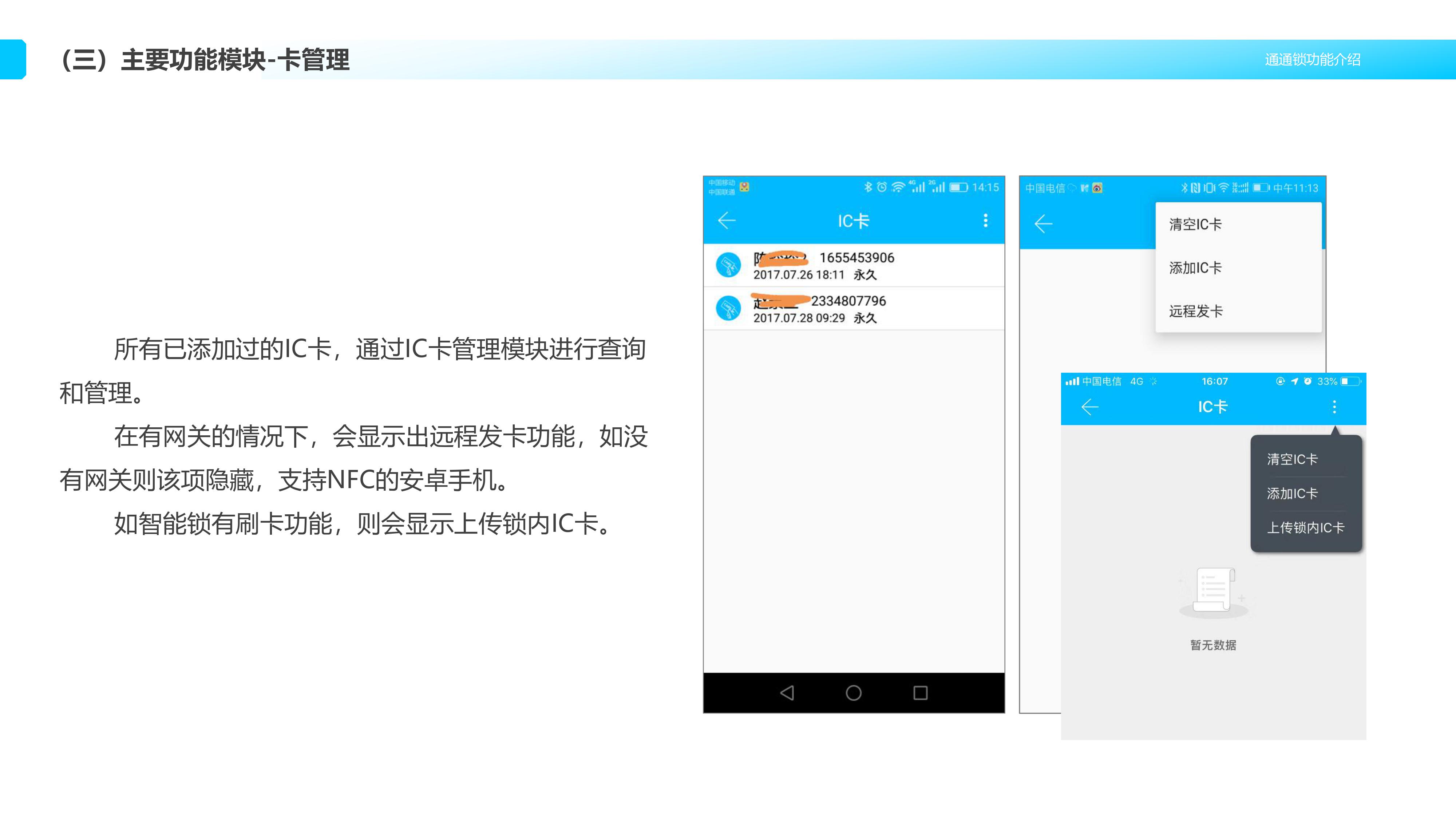This screenshot has width=1456, height=819.
Task: Click card icon beside 2334807796 entry
Action: pos(728,309)
